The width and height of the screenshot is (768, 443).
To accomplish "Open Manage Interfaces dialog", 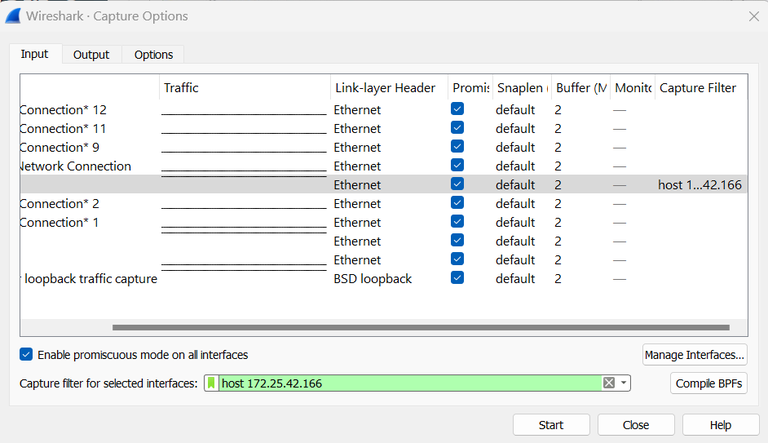I will [694, 355].
